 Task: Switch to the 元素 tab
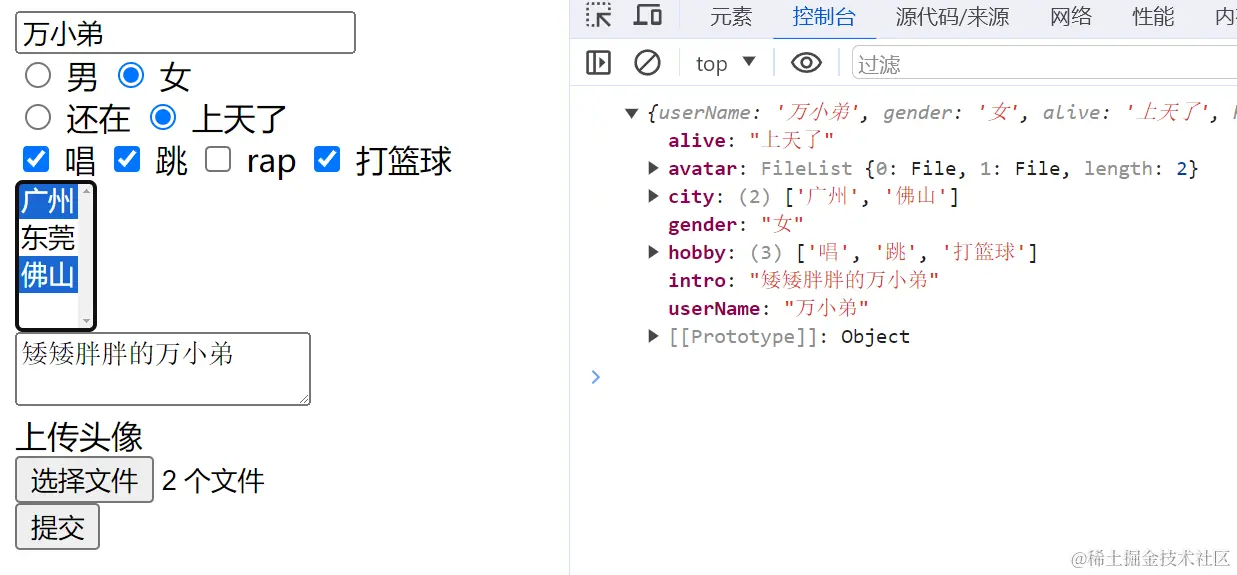tap(731, 16)
